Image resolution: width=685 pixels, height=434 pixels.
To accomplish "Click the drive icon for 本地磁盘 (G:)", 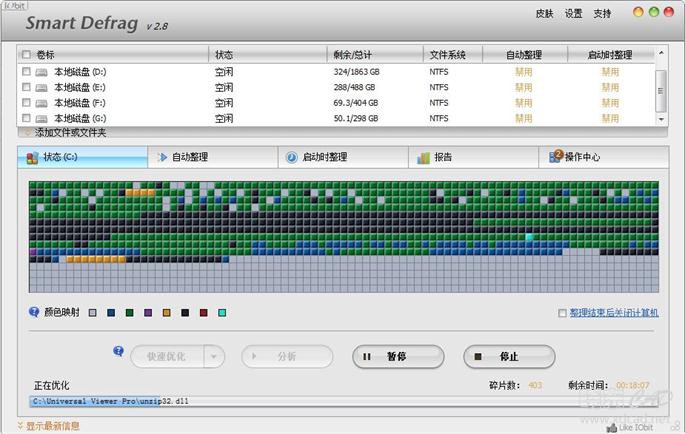I will [42, 118].
